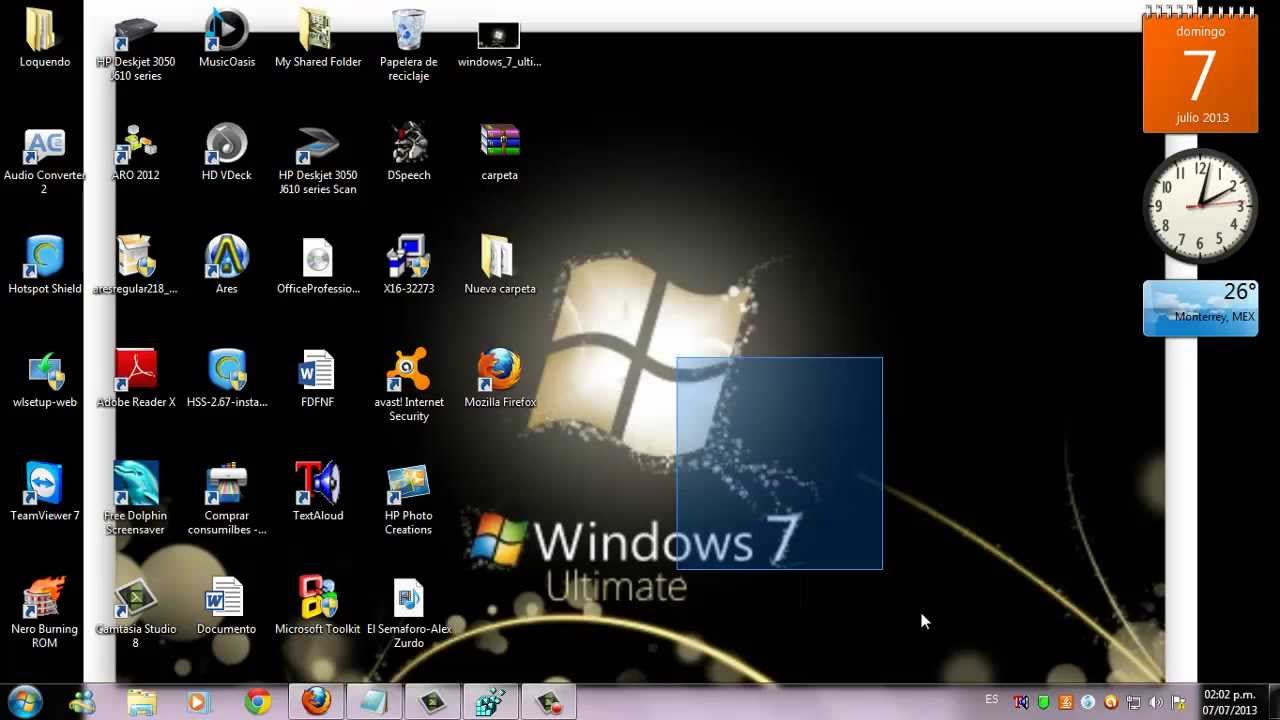
Task: Select the MusicOasis desktop shortcut
Action: pyautogui.click(x=227, y=38)
